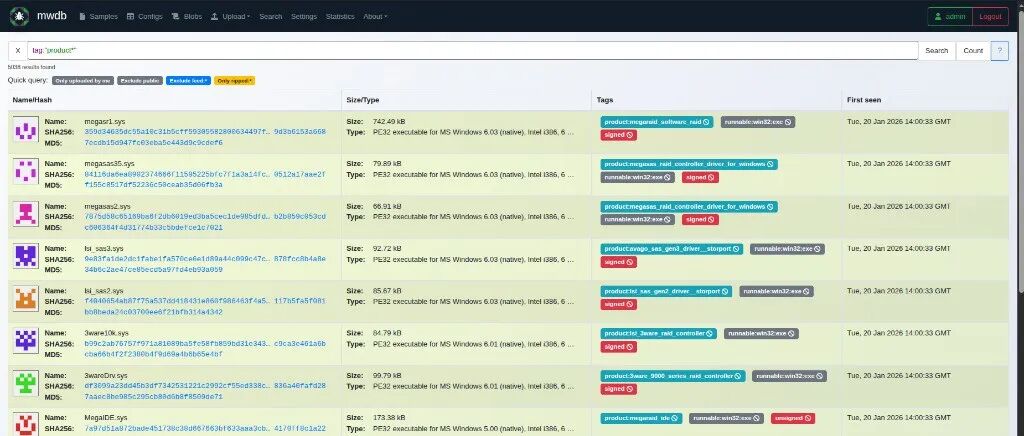Click the mwdb bug logo
1024x436 pixels.
(x=19, y=16)
